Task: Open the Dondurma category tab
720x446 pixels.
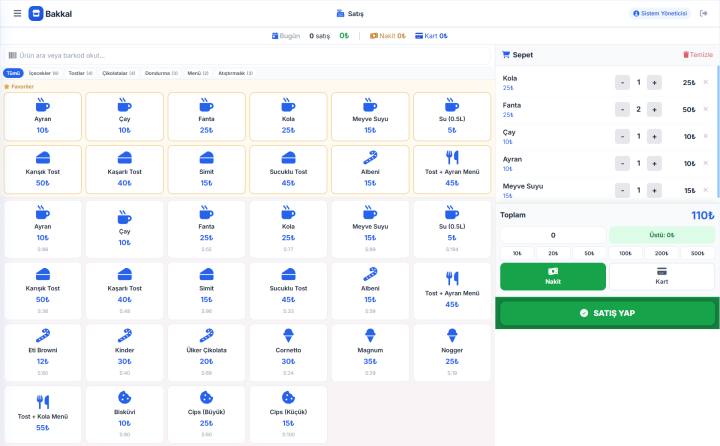Action: pos(161,73)
